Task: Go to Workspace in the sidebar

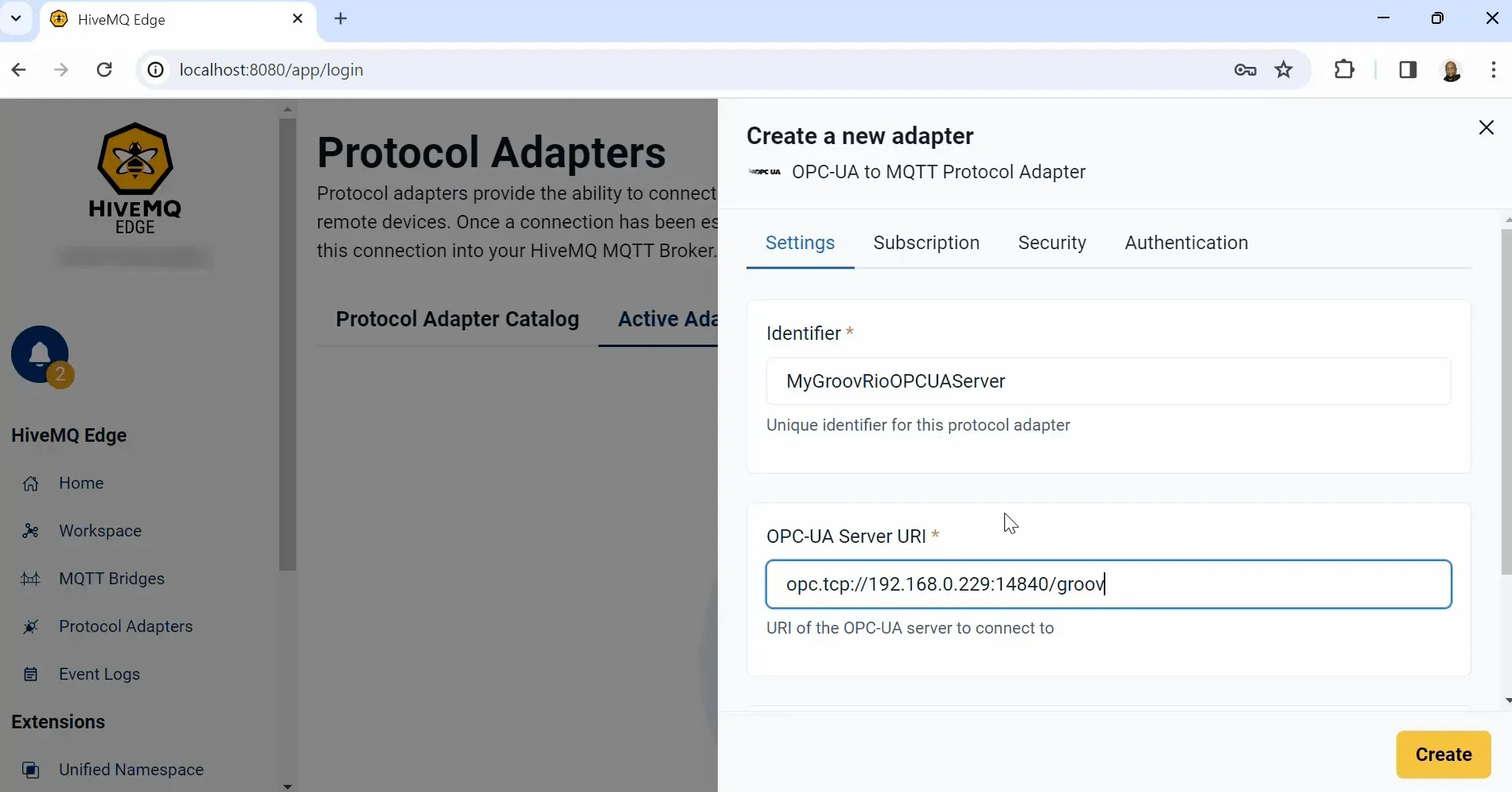Action: 100,531
